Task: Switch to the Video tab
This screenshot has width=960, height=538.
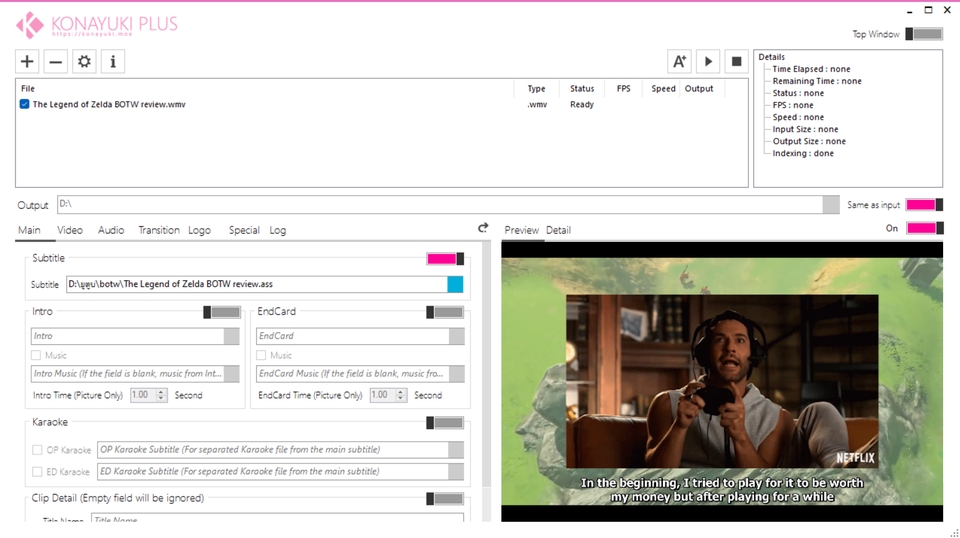Action: (x=70, y=230)
